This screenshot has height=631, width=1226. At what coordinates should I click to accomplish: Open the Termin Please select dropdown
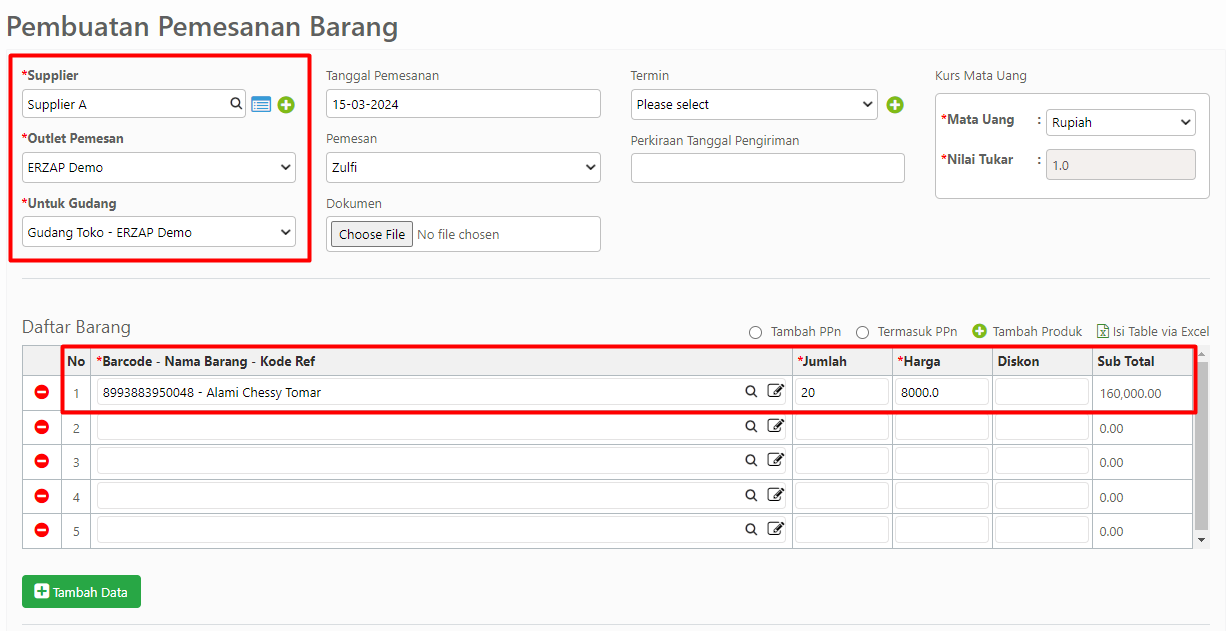click(x=754, y=104)
